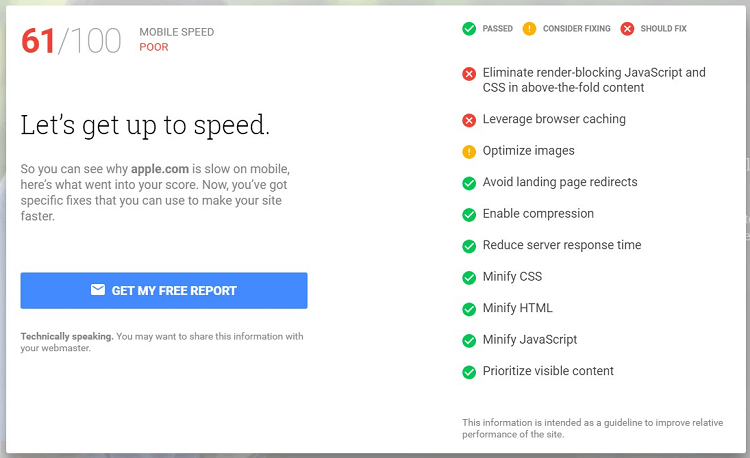Click green check beside Reduce server response time

click(x=469, y=246)
